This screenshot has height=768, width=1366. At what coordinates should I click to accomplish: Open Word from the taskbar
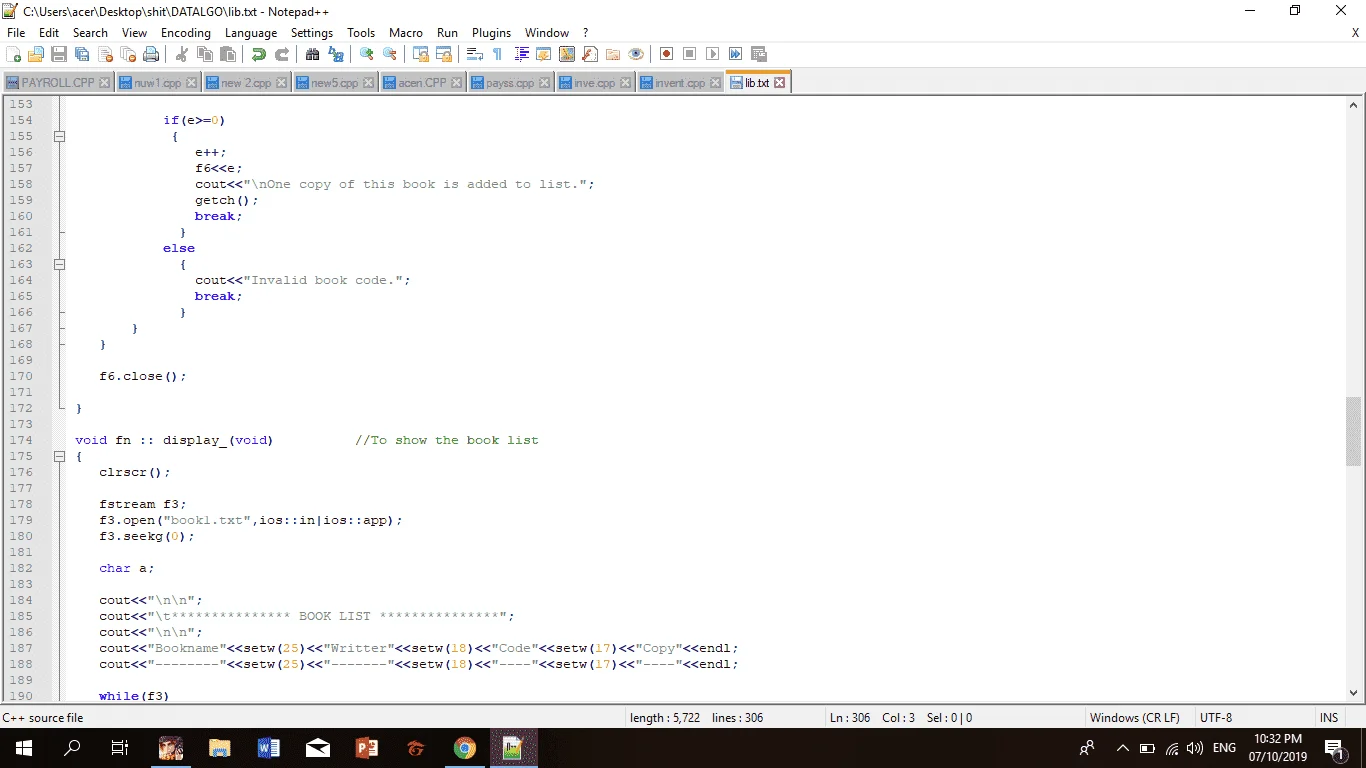269,748
